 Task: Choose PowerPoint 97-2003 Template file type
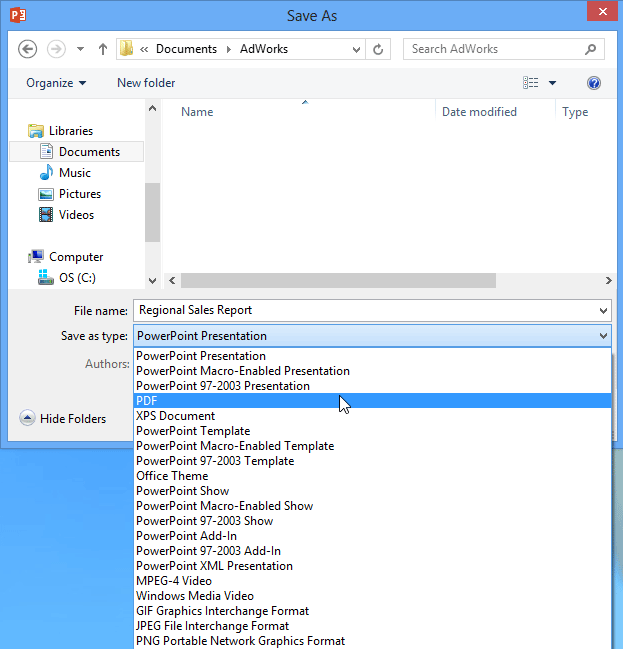pos(373,461)
